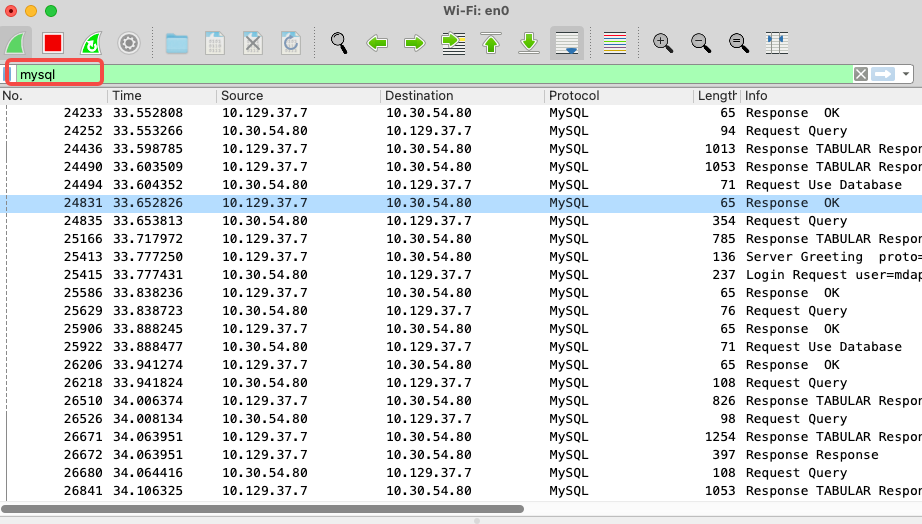Select packet 25415 Login Request

[461, 275]
